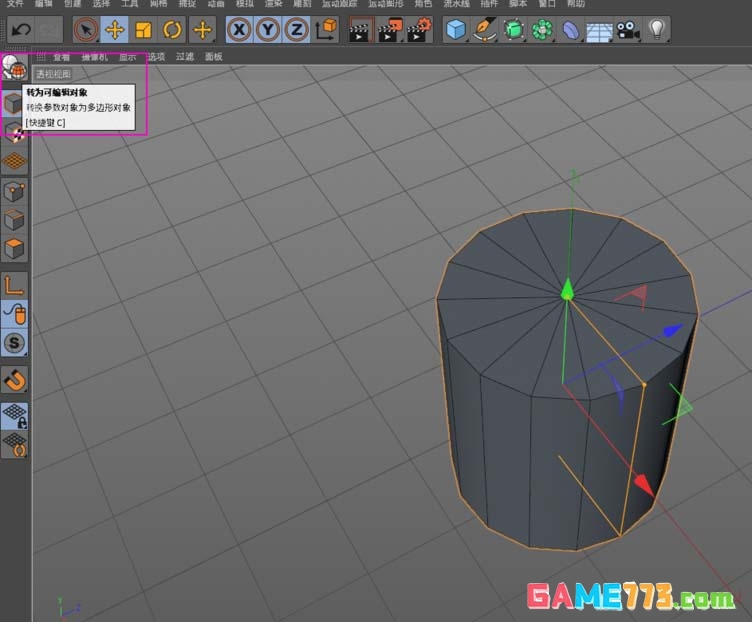Open the viewport 面板 menu

[213, 57]
